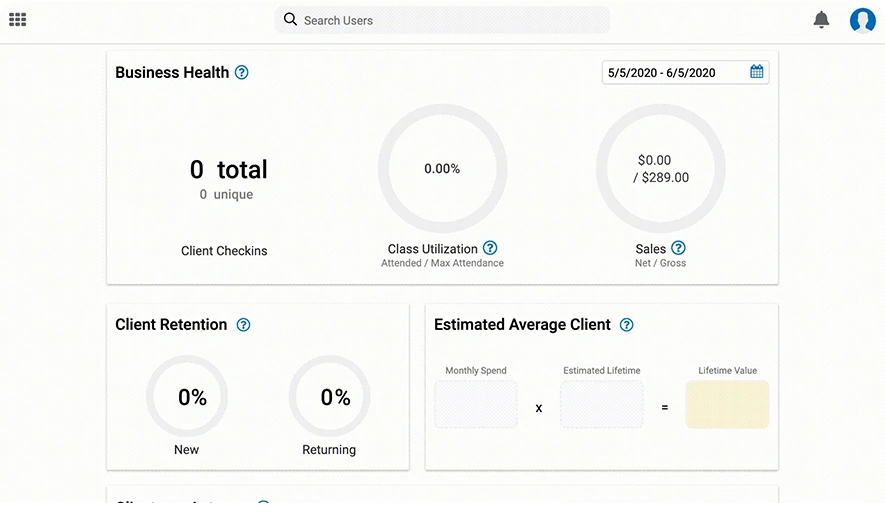Show help for Class Utilization

tap(490, 248)
